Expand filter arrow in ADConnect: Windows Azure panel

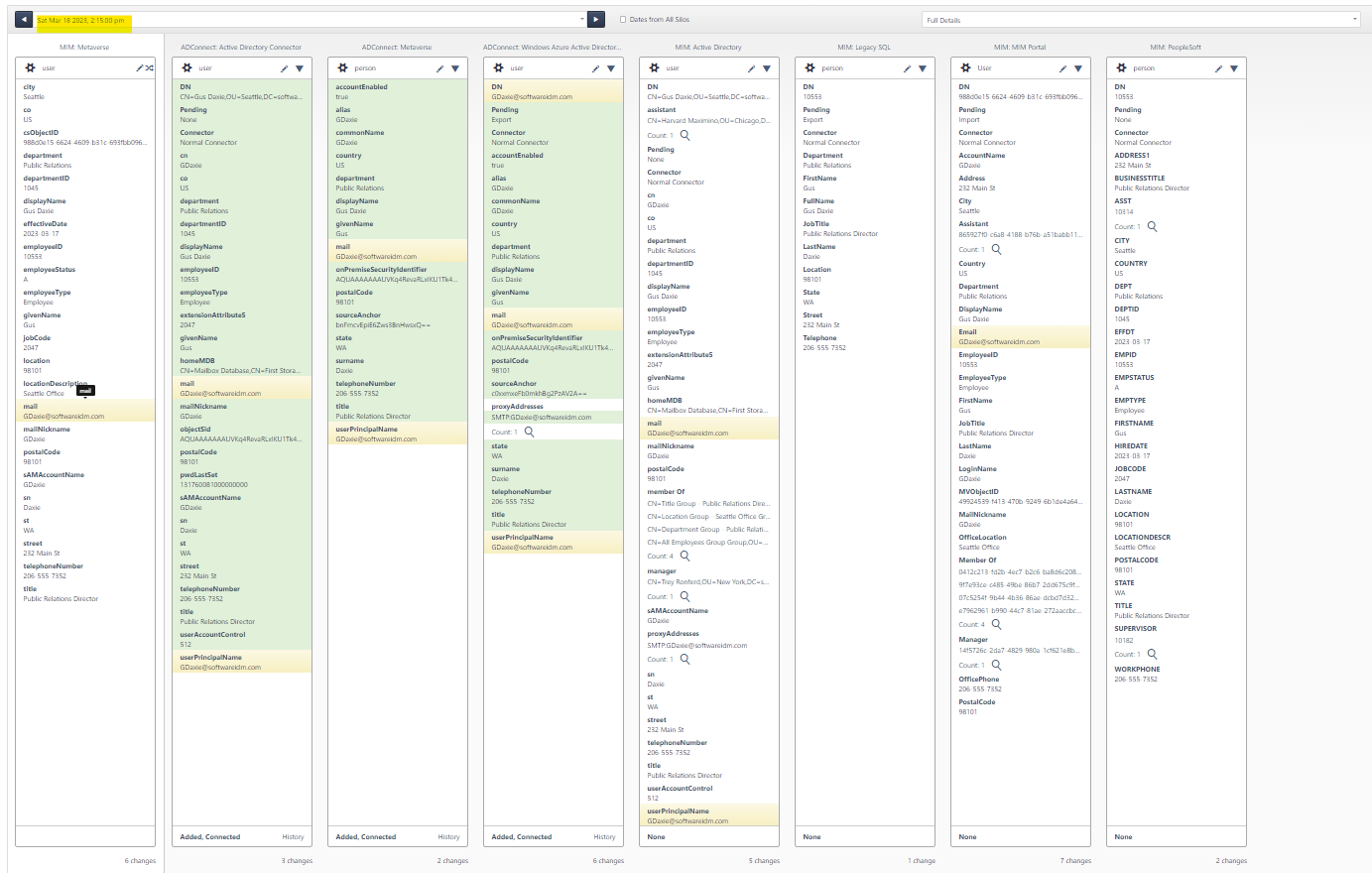(x=611, y=68)
